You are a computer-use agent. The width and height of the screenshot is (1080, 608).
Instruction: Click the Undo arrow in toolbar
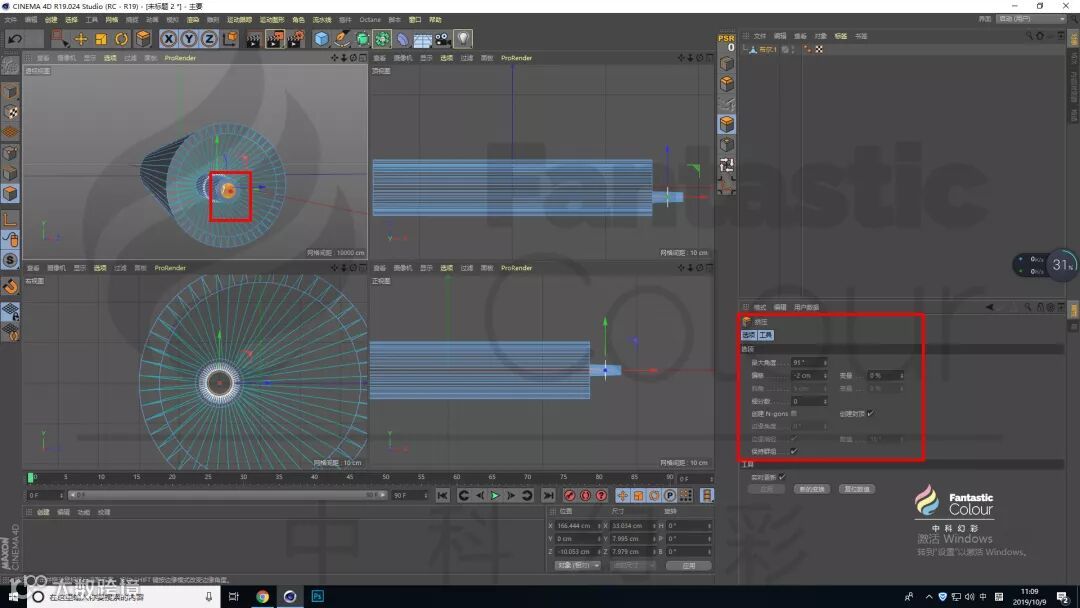(x=14, y=39)
